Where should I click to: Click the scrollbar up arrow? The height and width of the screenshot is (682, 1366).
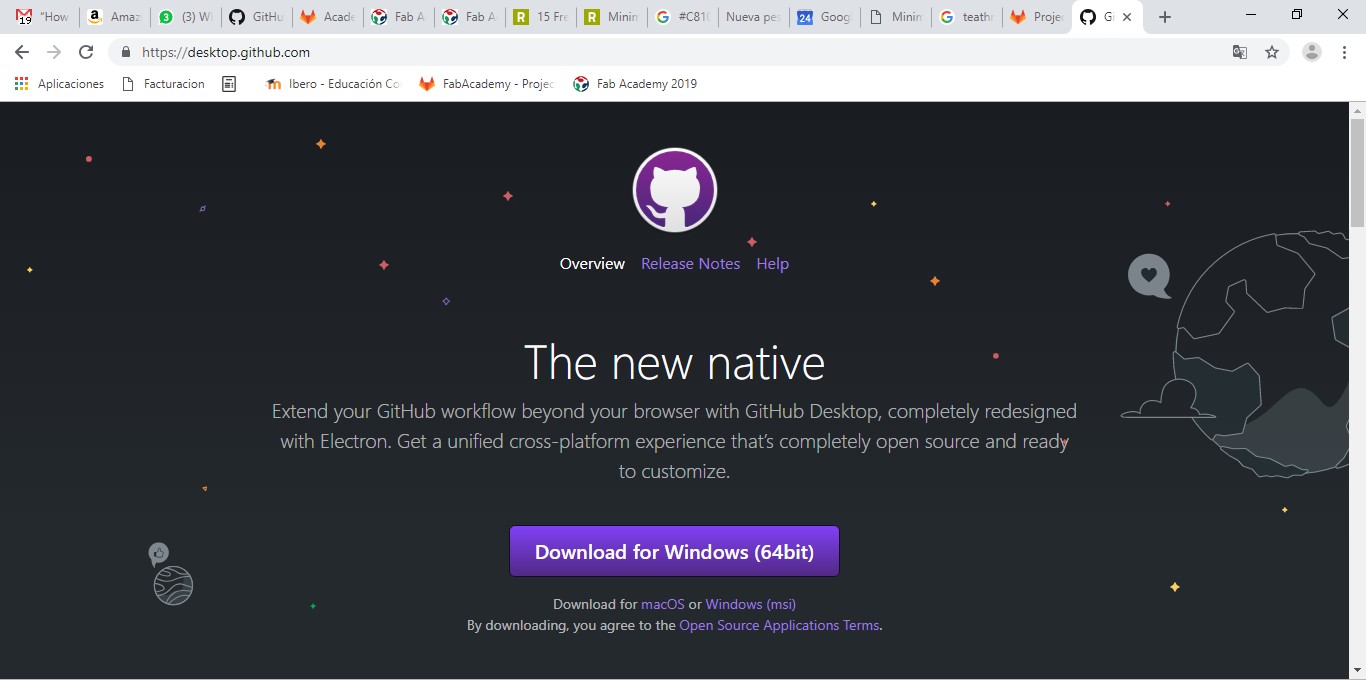coord(1357,109)
